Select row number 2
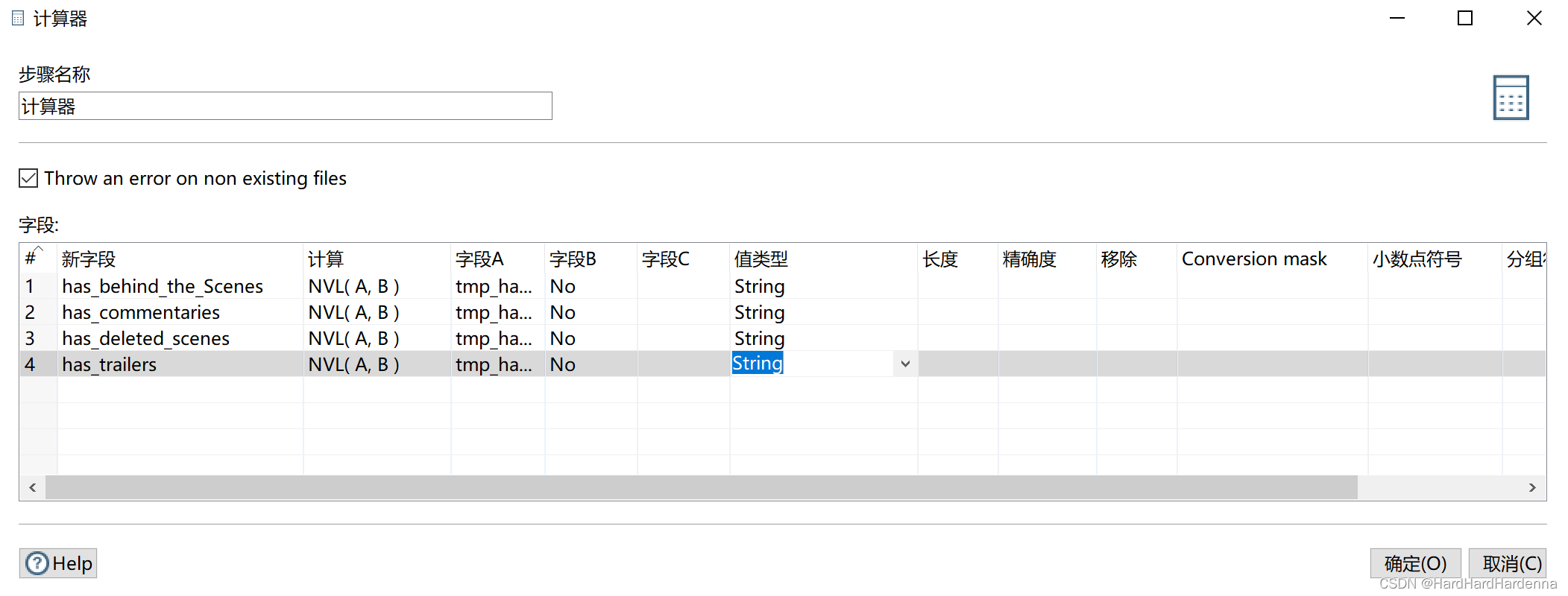1568x596 pixels. point(38,312)
